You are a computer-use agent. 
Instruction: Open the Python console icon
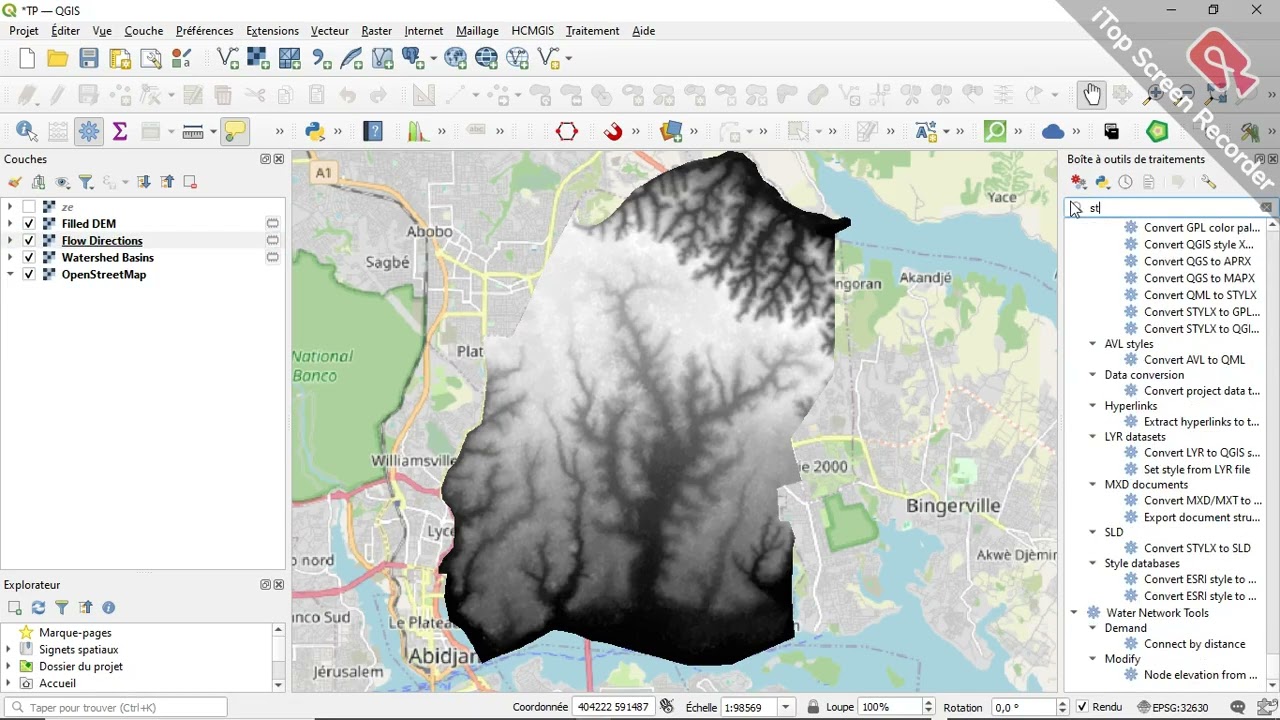[x=315, y=131]
